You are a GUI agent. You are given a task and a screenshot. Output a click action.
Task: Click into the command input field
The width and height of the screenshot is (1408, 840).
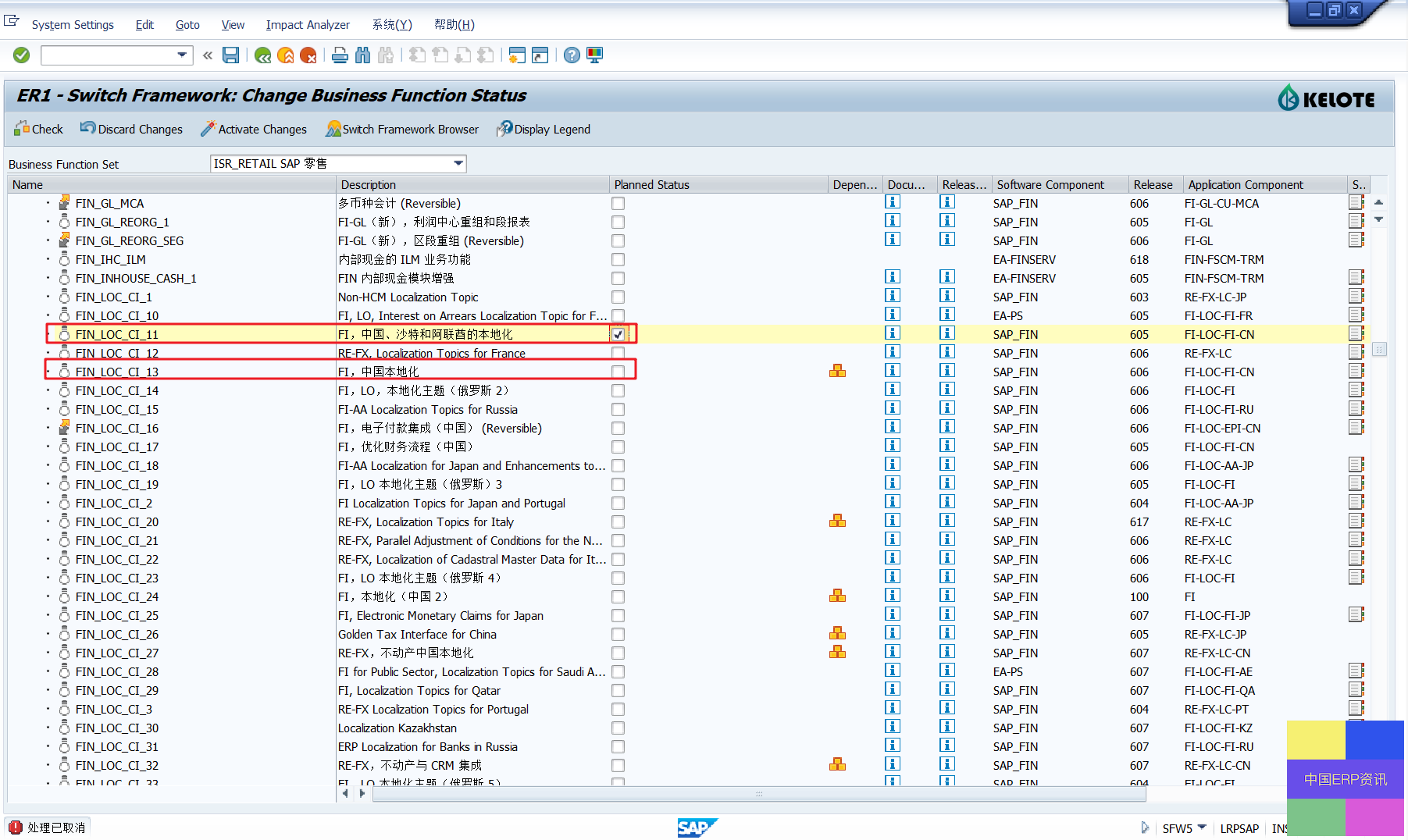[x=109, y=55]
